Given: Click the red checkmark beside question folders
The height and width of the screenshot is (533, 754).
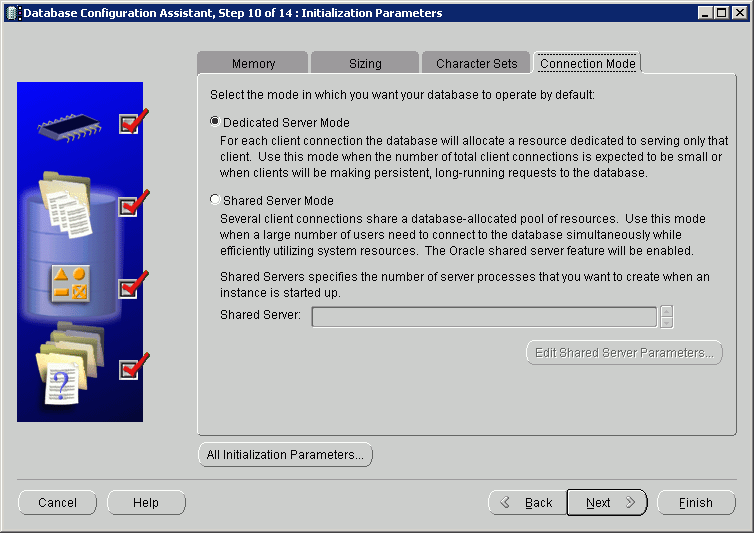Looking at the screenshot, I should click(133, 367).
